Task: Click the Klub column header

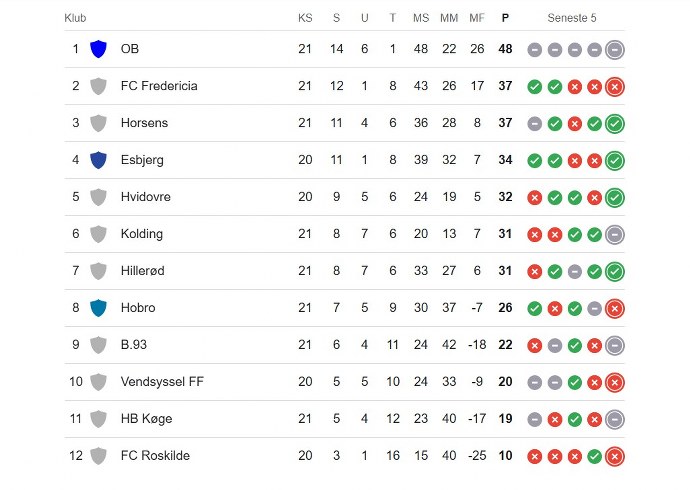Action: coord(75,18)
